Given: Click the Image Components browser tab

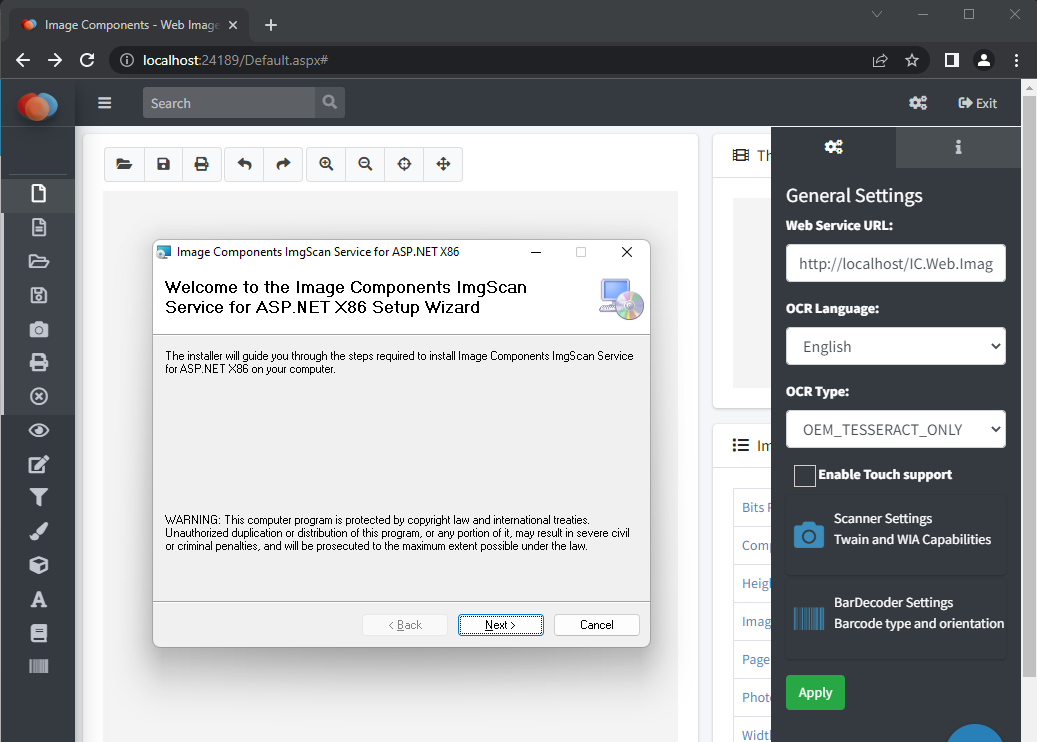Looking at the screenshot, I should pos(130,25).
